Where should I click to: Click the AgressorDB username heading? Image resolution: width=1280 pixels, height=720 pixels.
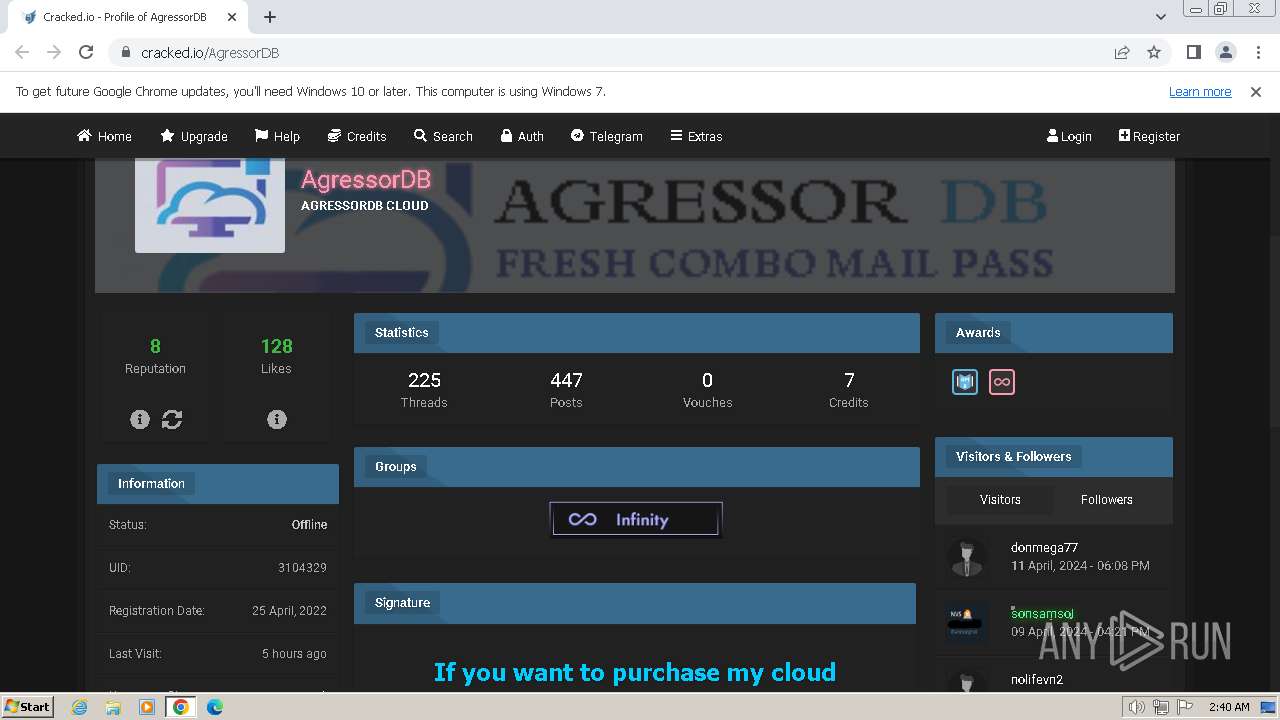point(366,179)
